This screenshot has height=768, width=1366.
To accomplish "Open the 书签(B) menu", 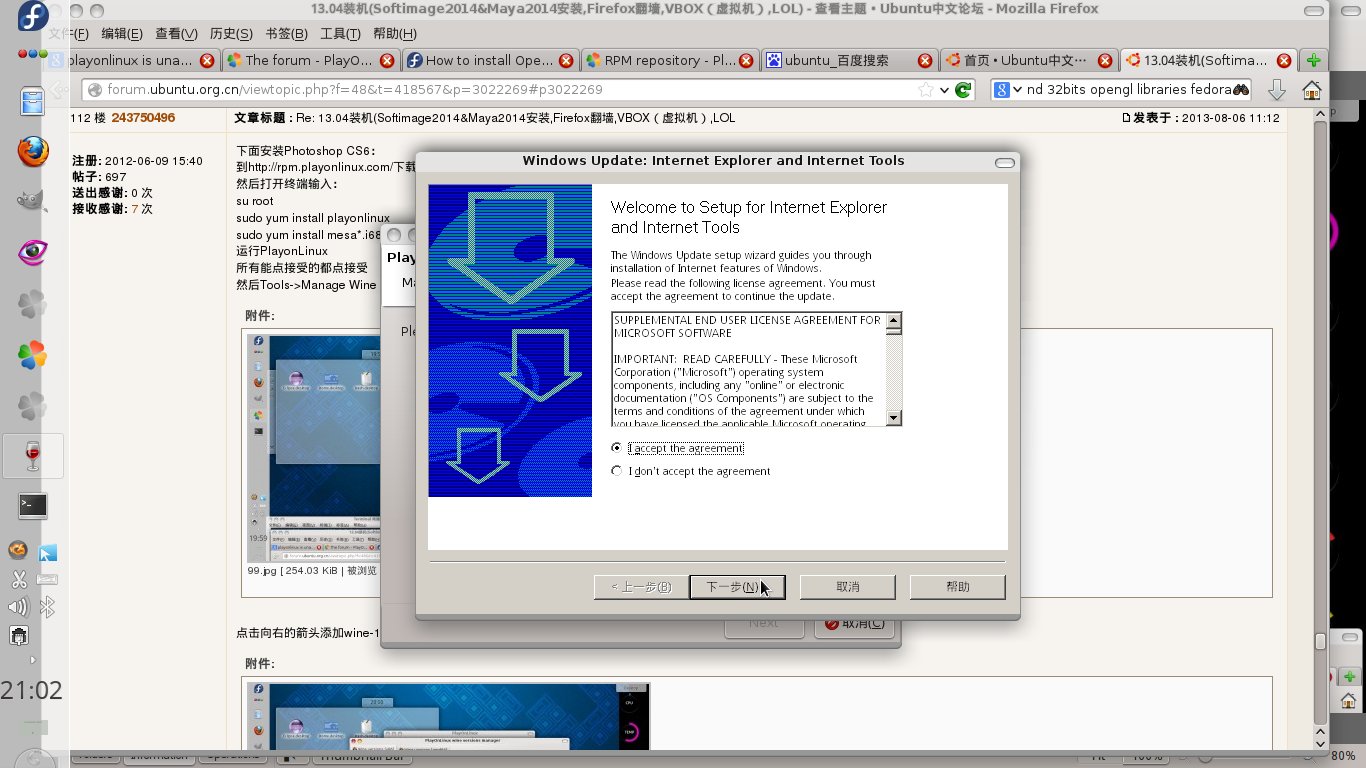I will [285, 34].
